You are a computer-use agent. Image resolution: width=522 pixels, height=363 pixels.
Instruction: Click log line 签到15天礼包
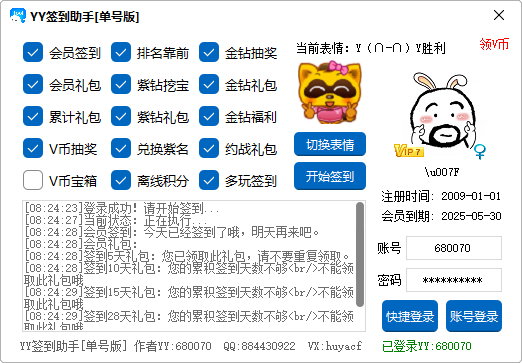coord(189,298)
